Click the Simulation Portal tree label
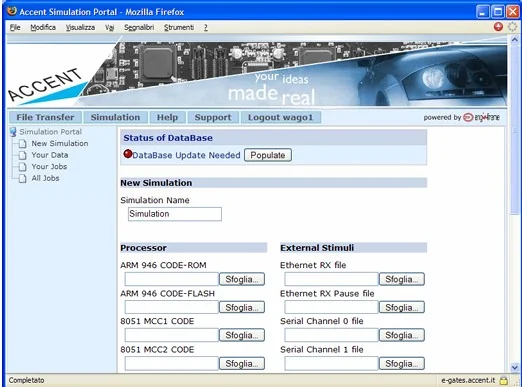This screenshot has width=522, height=387. tap(50, 132)
